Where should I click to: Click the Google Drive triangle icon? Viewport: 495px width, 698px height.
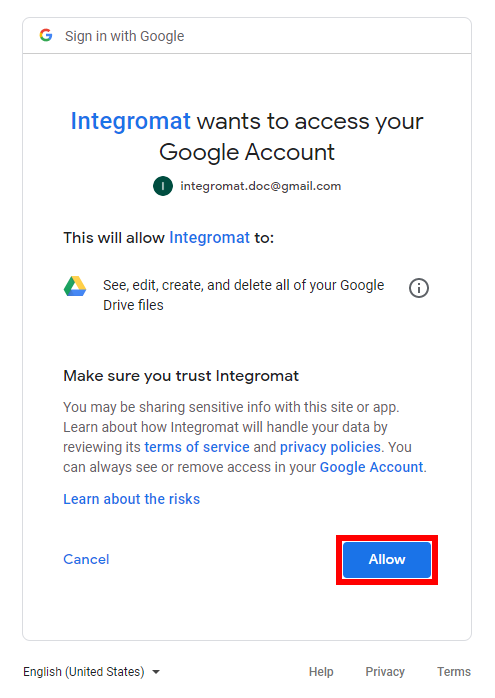[75, 286]
